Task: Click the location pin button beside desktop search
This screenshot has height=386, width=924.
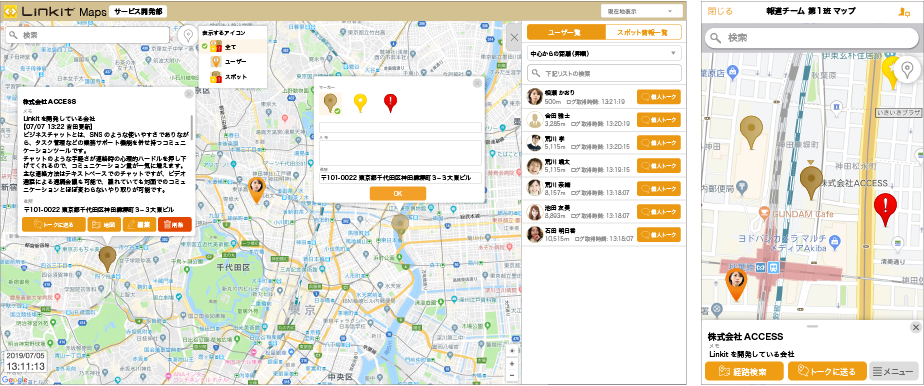Action: (188, 35)
